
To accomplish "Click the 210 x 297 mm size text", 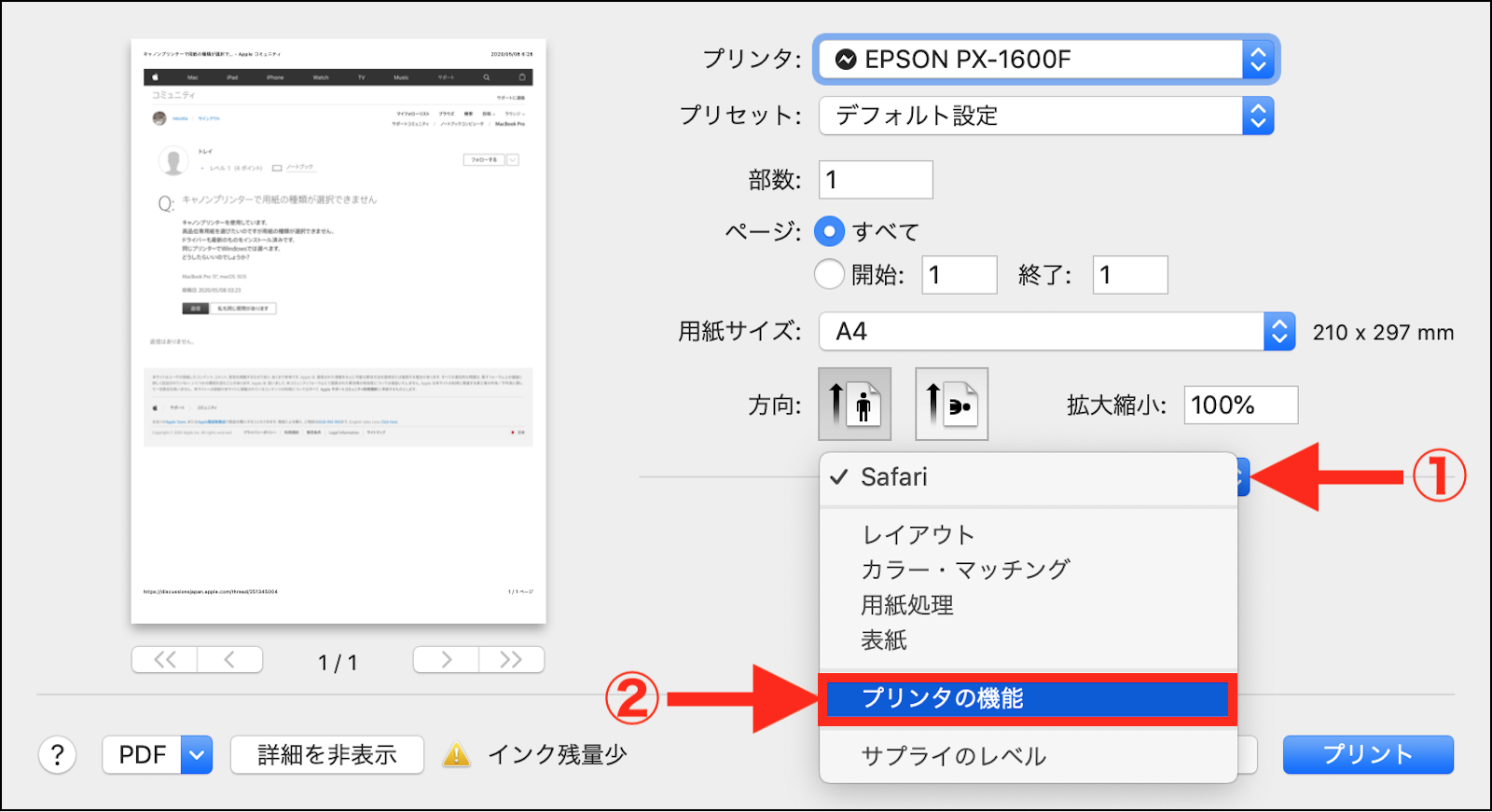I will [x=1383, y=333].
